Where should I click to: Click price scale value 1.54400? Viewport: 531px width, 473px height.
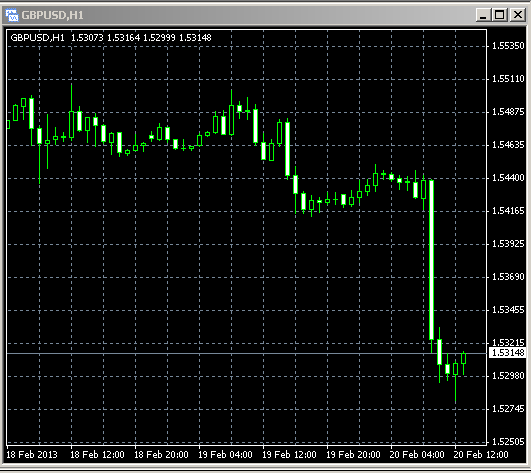click(x=508, y=178)
